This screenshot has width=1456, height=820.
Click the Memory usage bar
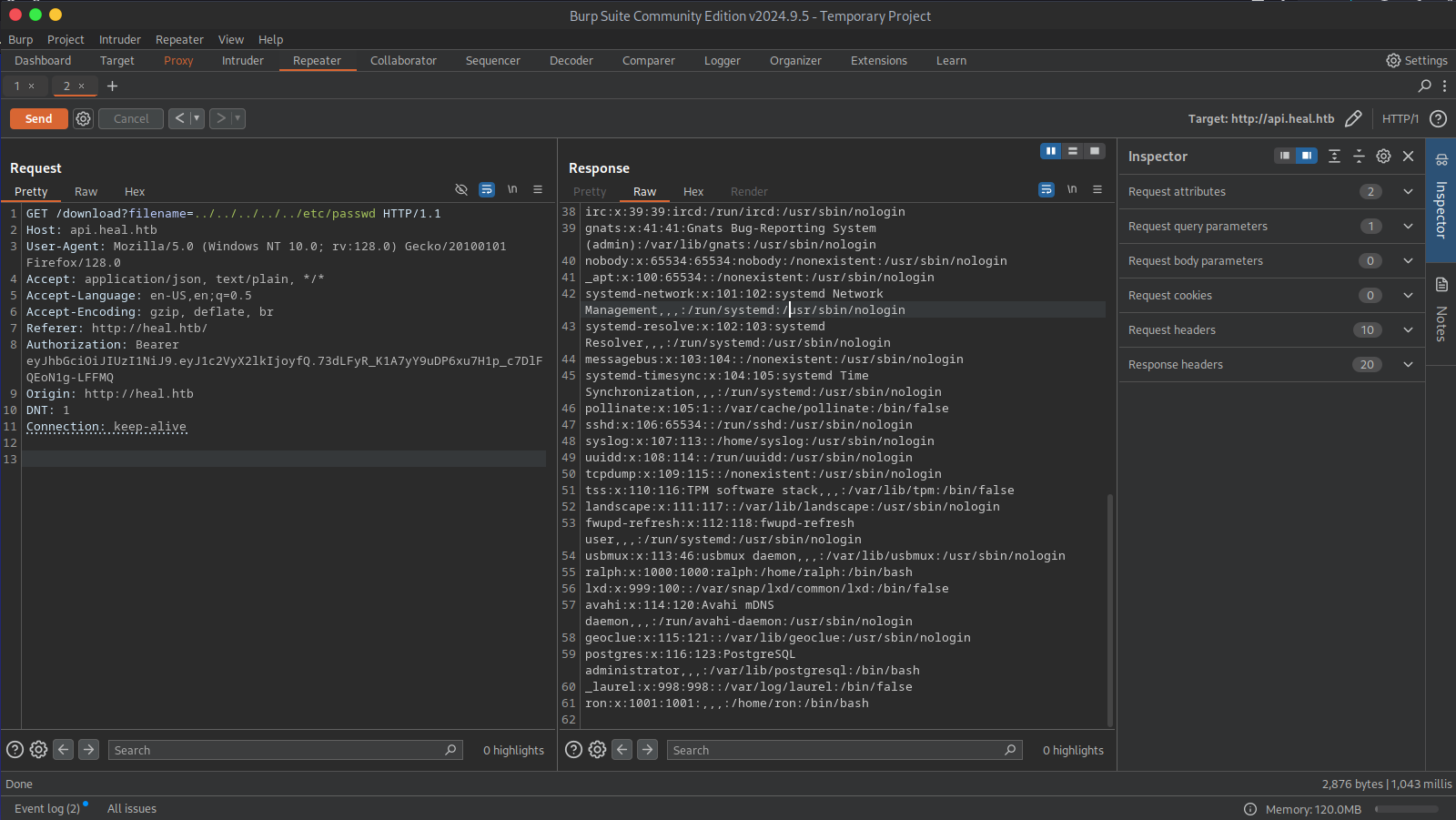point(1407,809)
